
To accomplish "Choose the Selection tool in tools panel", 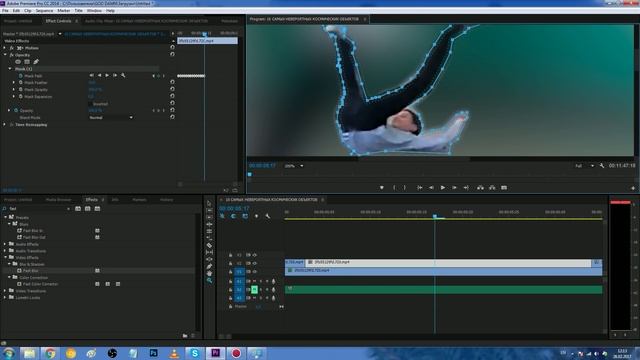I will 209,203.
